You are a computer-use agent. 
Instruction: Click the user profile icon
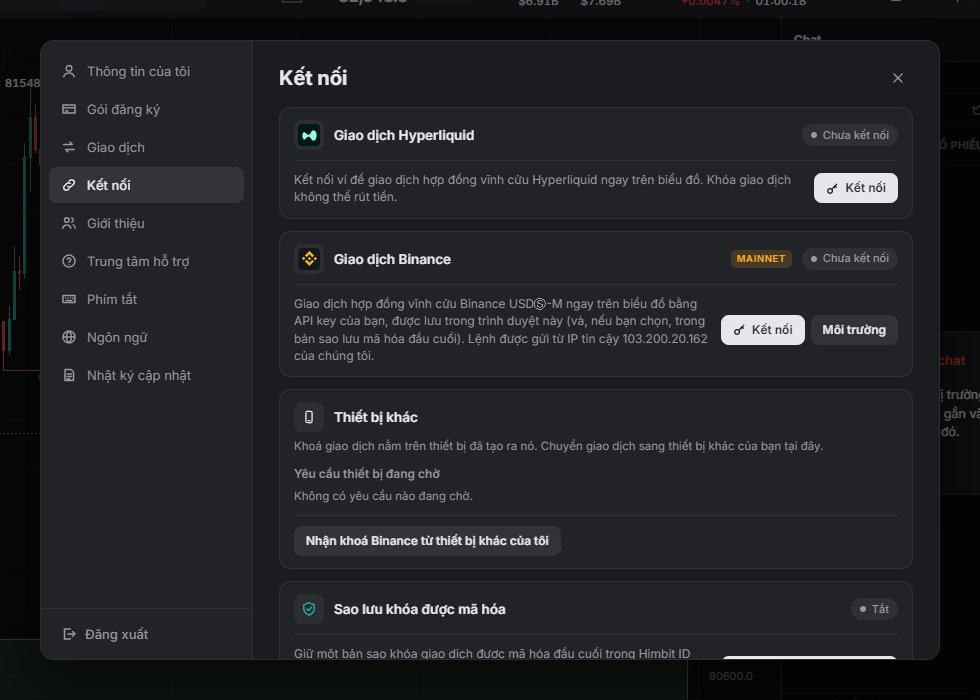[69, 71]
